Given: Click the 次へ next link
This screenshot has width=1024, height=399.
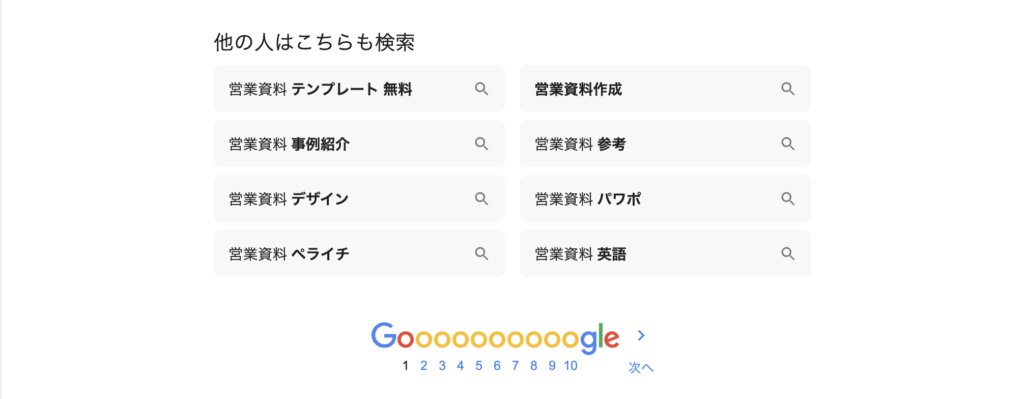Looking at the screenshot, I should click(641, 368).
